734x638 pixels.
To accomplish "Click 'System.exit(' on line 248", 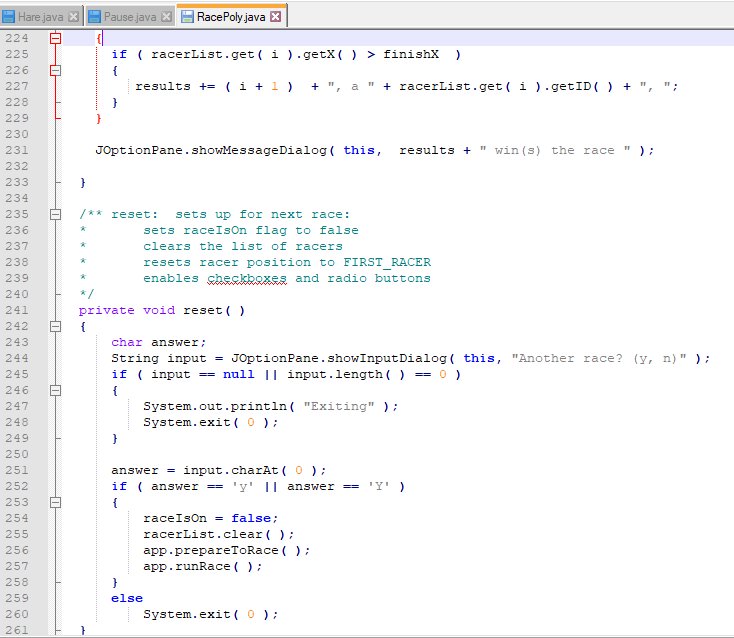I will tap(191, 422).
